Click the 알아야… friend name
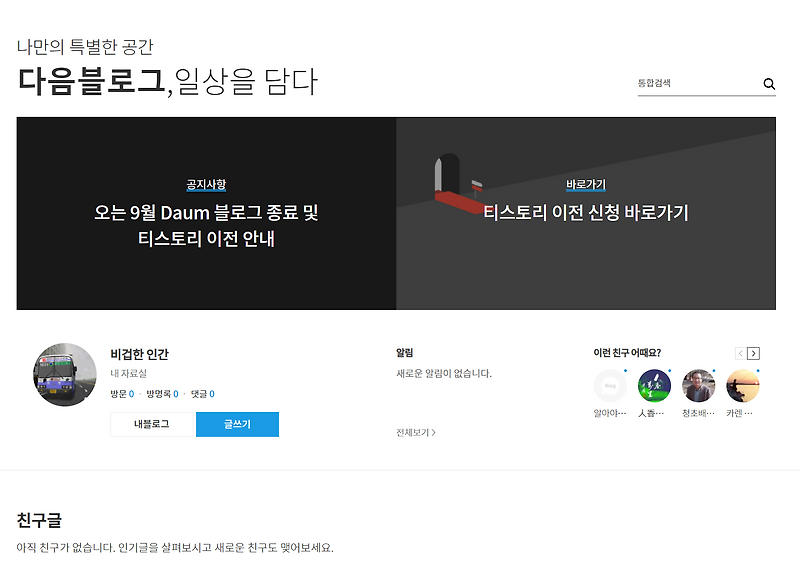The image size is (800, 567). pos(610,413)
